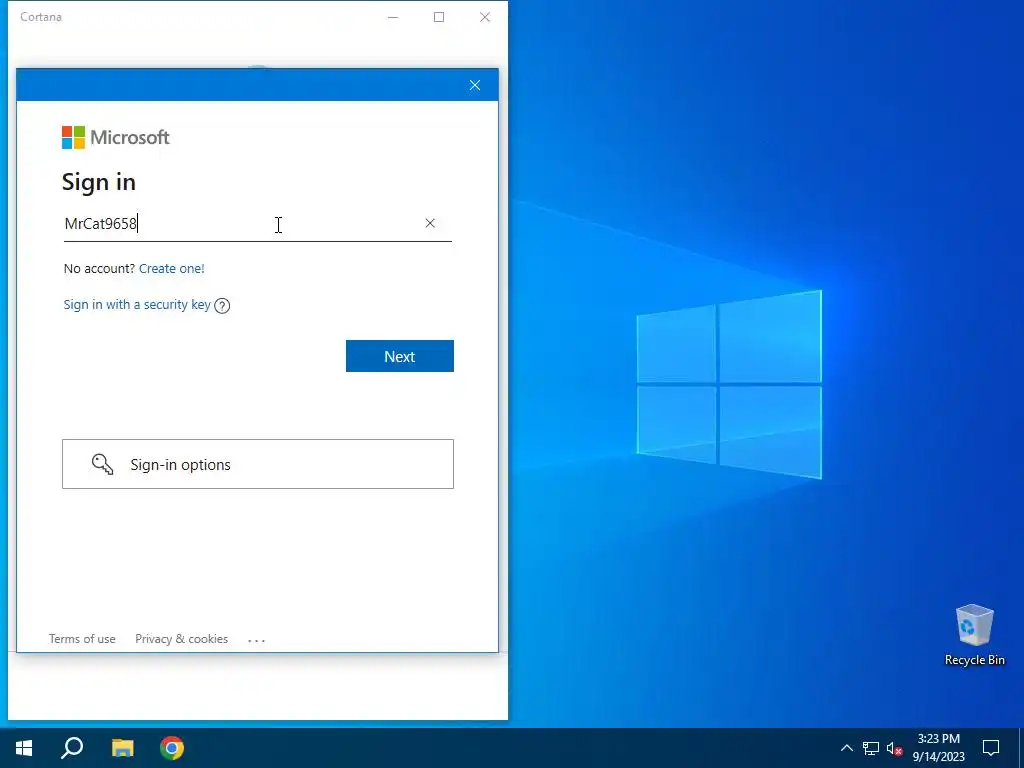Select the Recycle Bin desktop icon

point(974,635)
